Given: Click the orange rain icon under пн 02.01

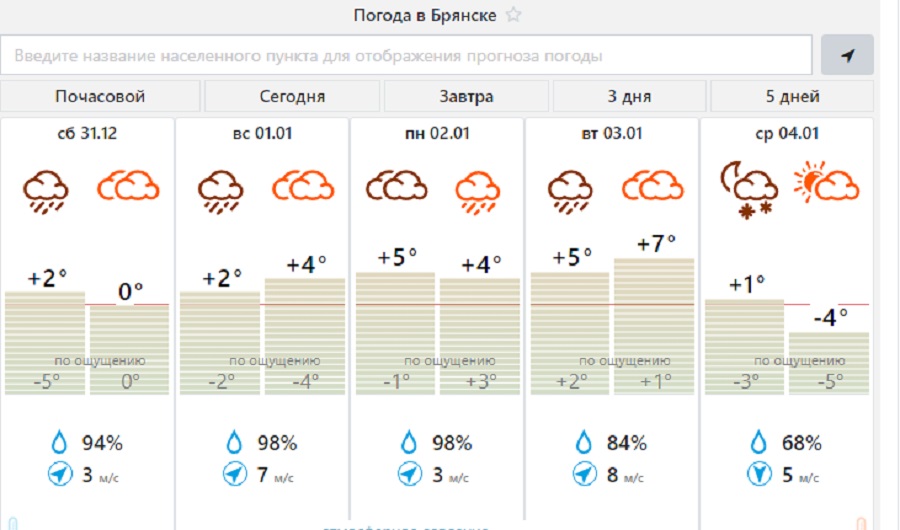Looking at the screenshot, I should tap(478, 193).
